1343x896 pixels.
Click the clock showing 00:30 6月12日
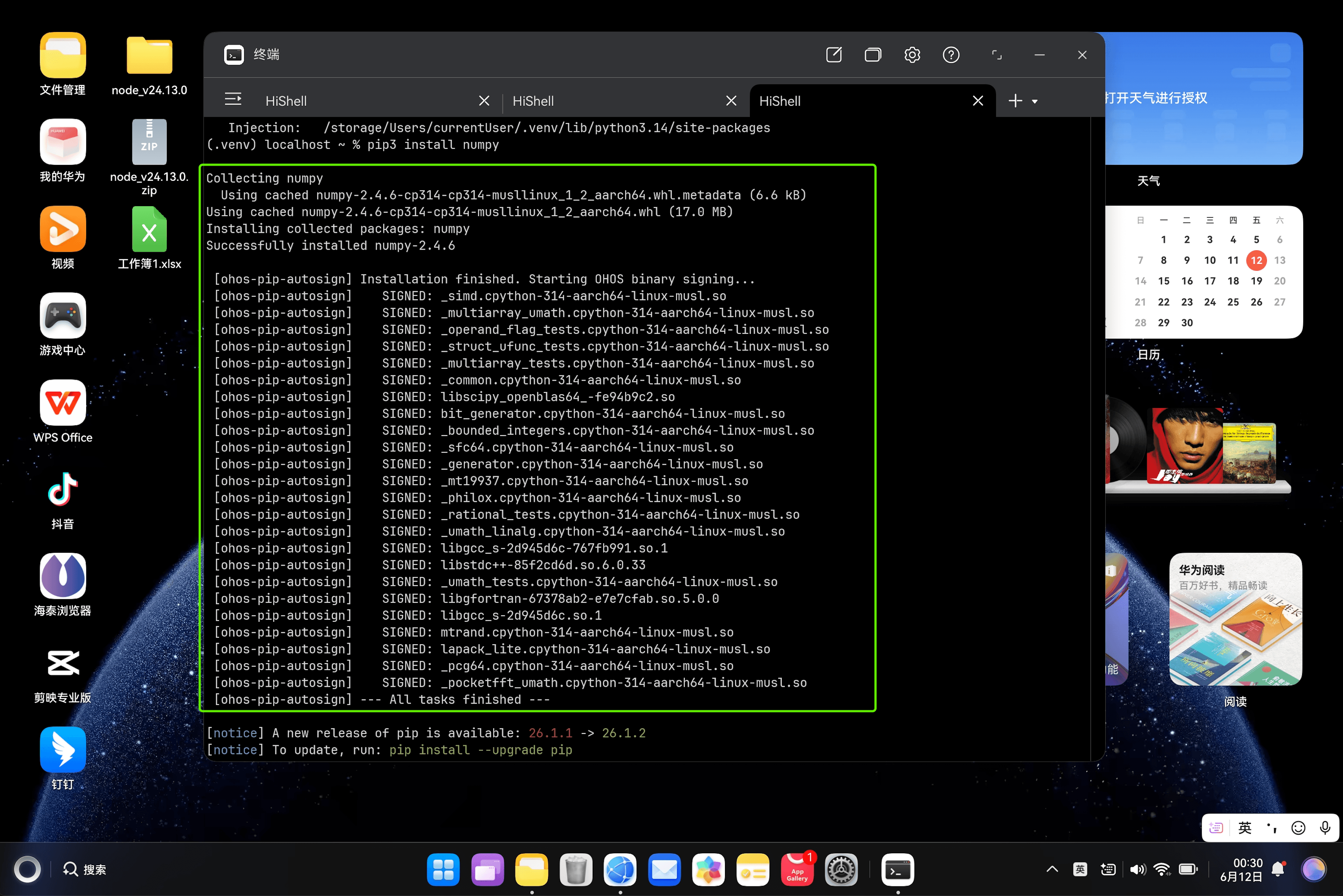[1241, 869]
